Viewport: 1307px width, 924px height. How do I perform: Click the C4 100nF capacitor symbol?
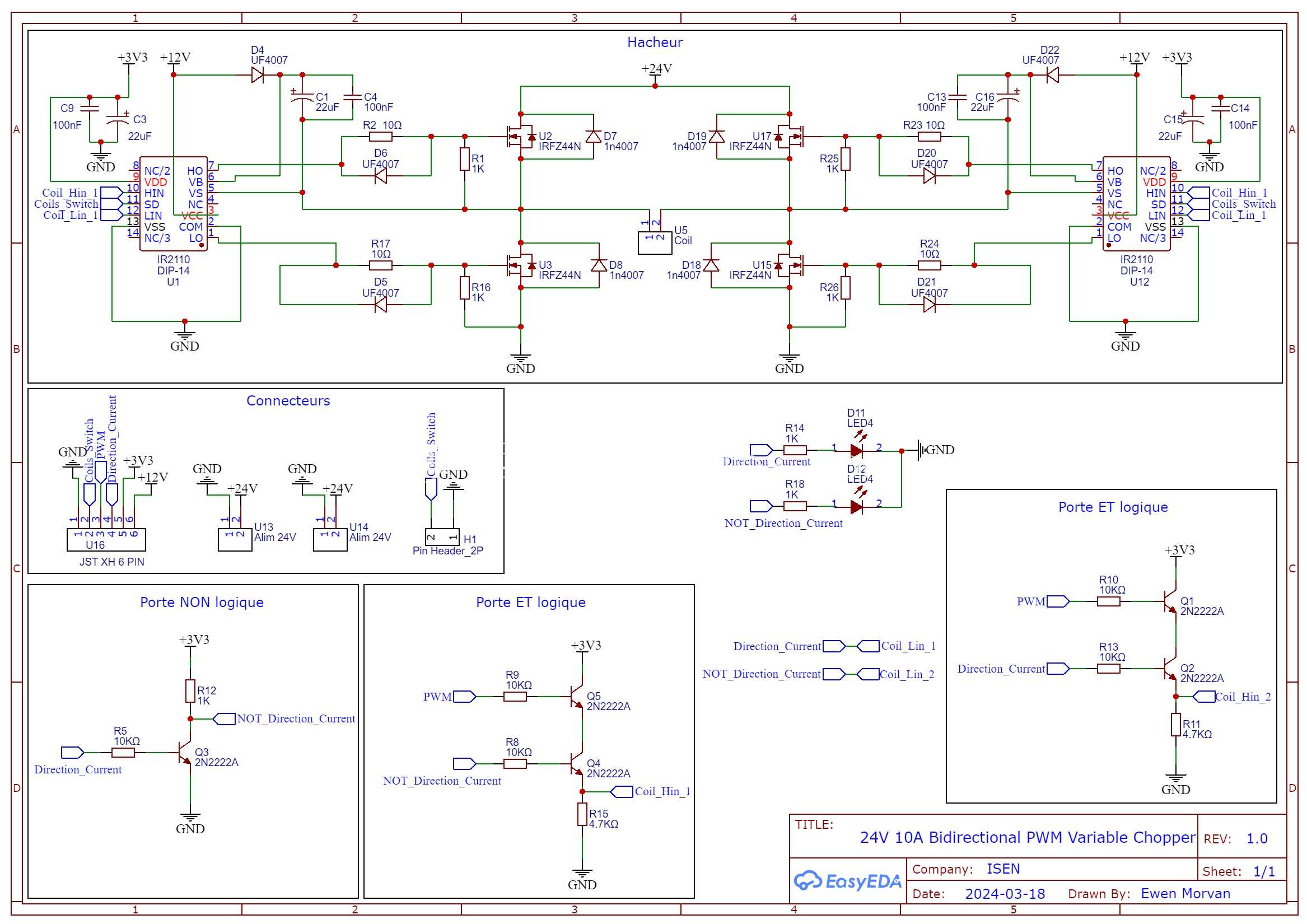[x=353, y=97]
